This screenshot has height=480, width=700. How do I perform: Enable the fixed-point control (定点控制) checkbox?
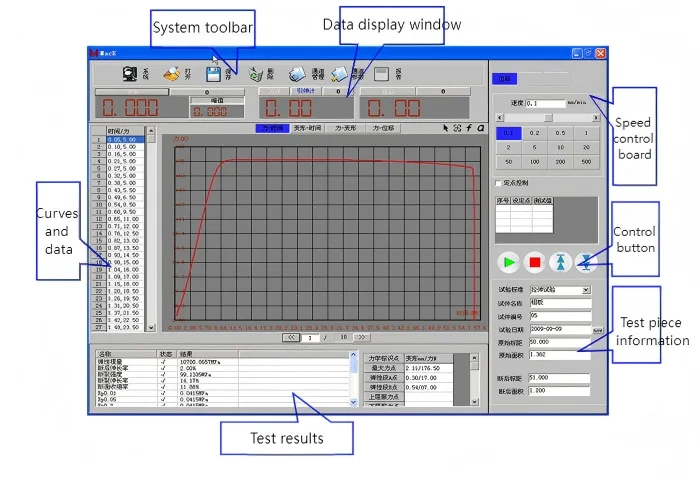tap(498, 183)
